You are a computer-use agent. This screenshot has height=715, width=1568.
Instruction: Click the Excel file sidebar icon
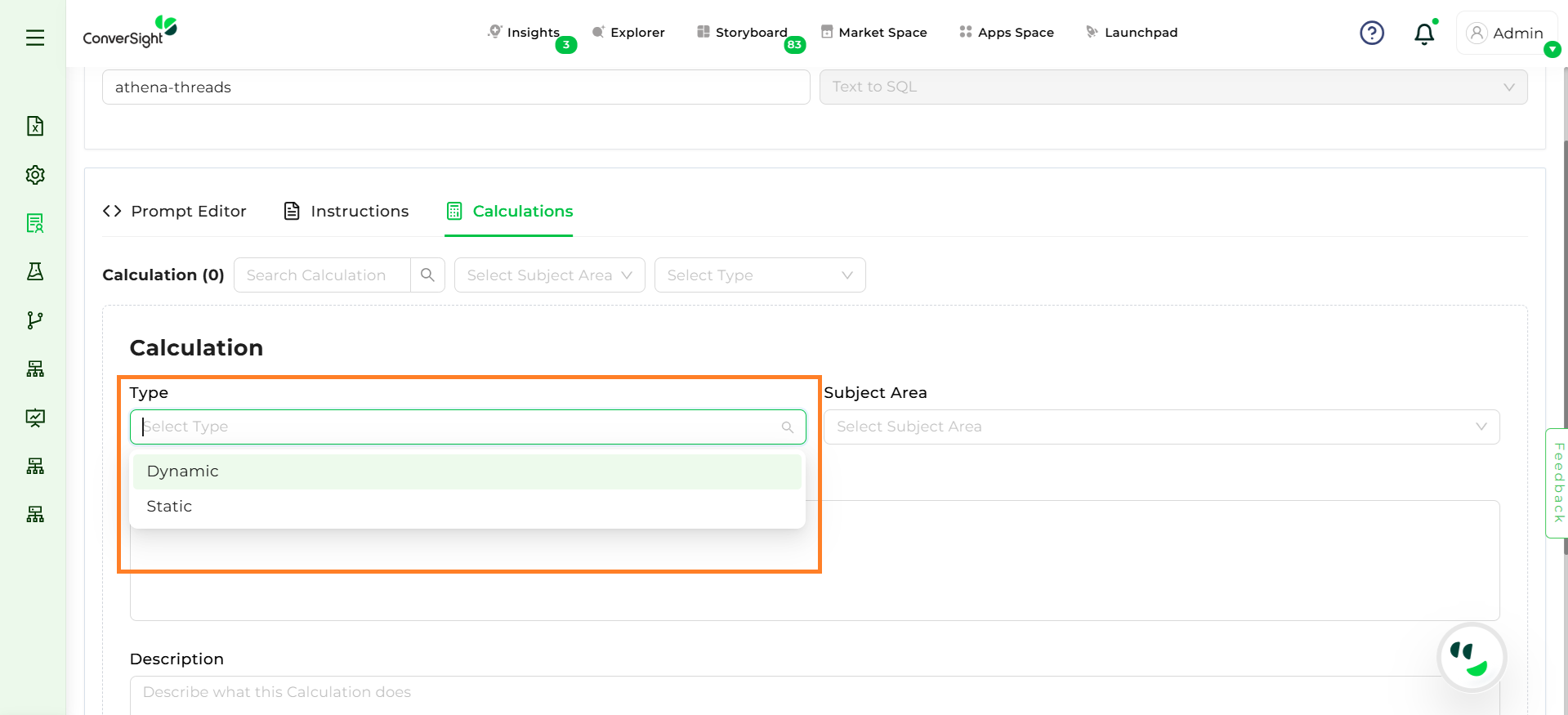(x=35, y=126)
